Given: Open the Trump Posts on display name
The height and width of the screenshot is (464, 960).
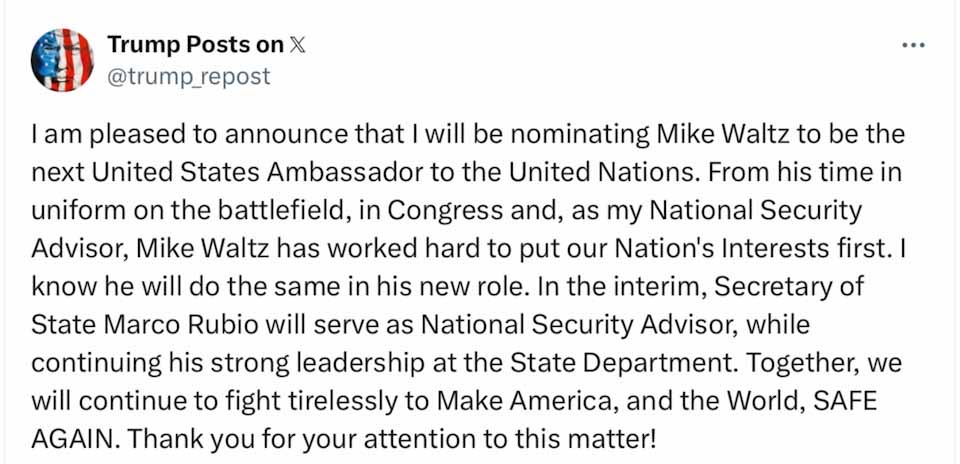Looking at the screenshot, I should pyautogui.click(x=194, y=46).
